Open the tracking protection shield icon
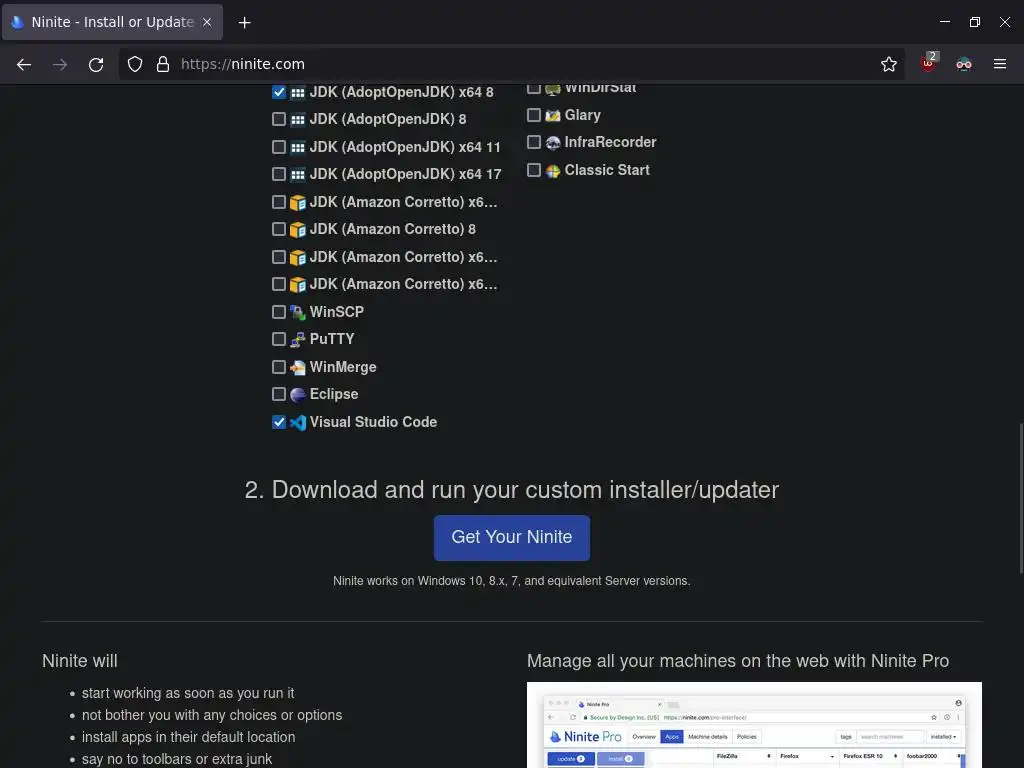The image size is (1024, 768). (x=135, y=64)
